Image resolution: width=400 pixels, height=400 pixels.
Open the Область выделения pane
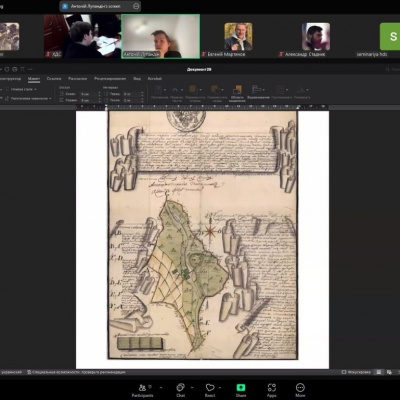237,93
